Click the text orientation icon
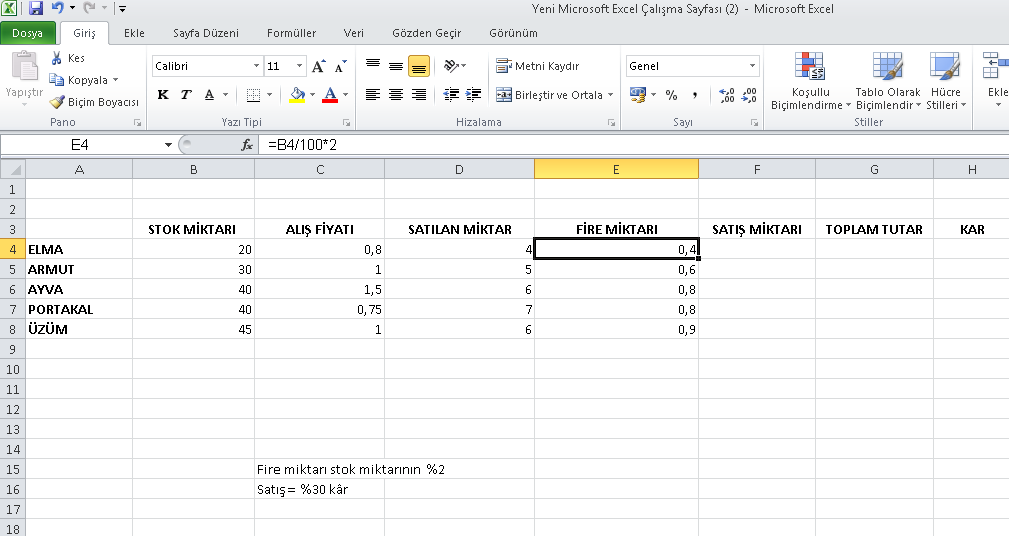1009x536 pixels. click(x=451, y=66)
